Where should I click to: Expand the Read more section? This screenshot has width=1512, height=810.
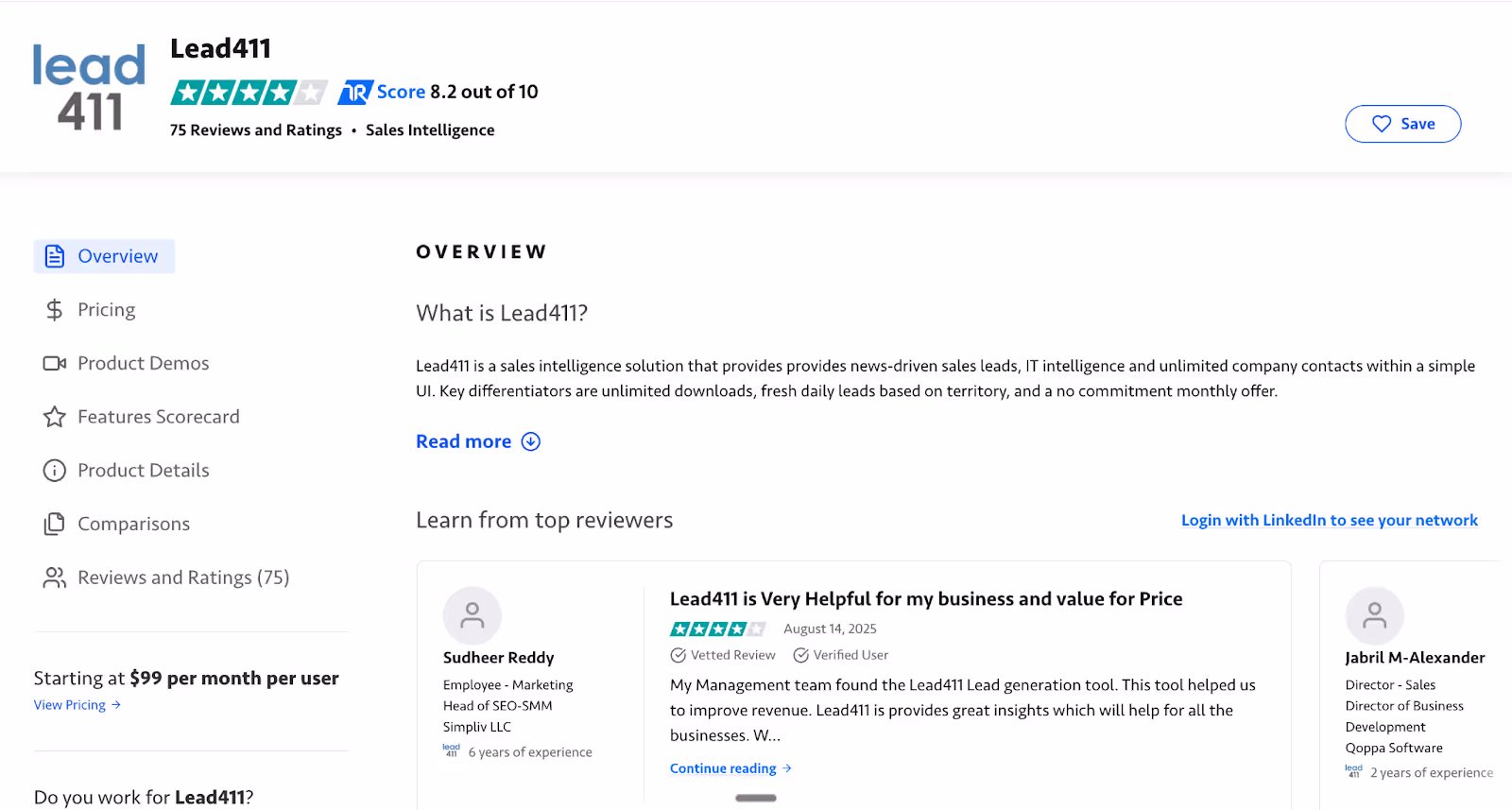click(477, 440)
